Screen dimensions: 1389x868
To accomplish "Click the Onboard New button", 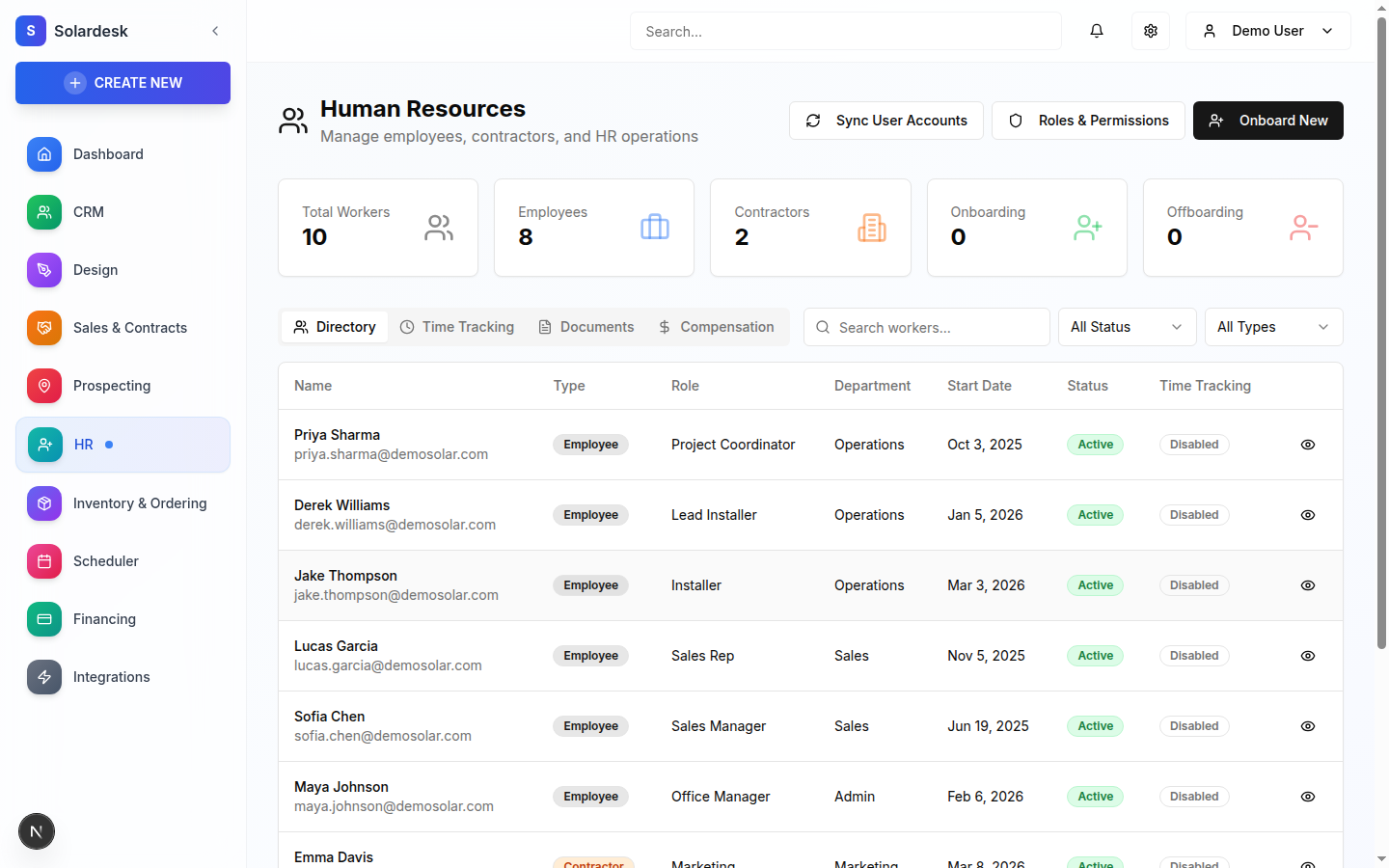I will pyautogui.click(x=1267, y=121).
